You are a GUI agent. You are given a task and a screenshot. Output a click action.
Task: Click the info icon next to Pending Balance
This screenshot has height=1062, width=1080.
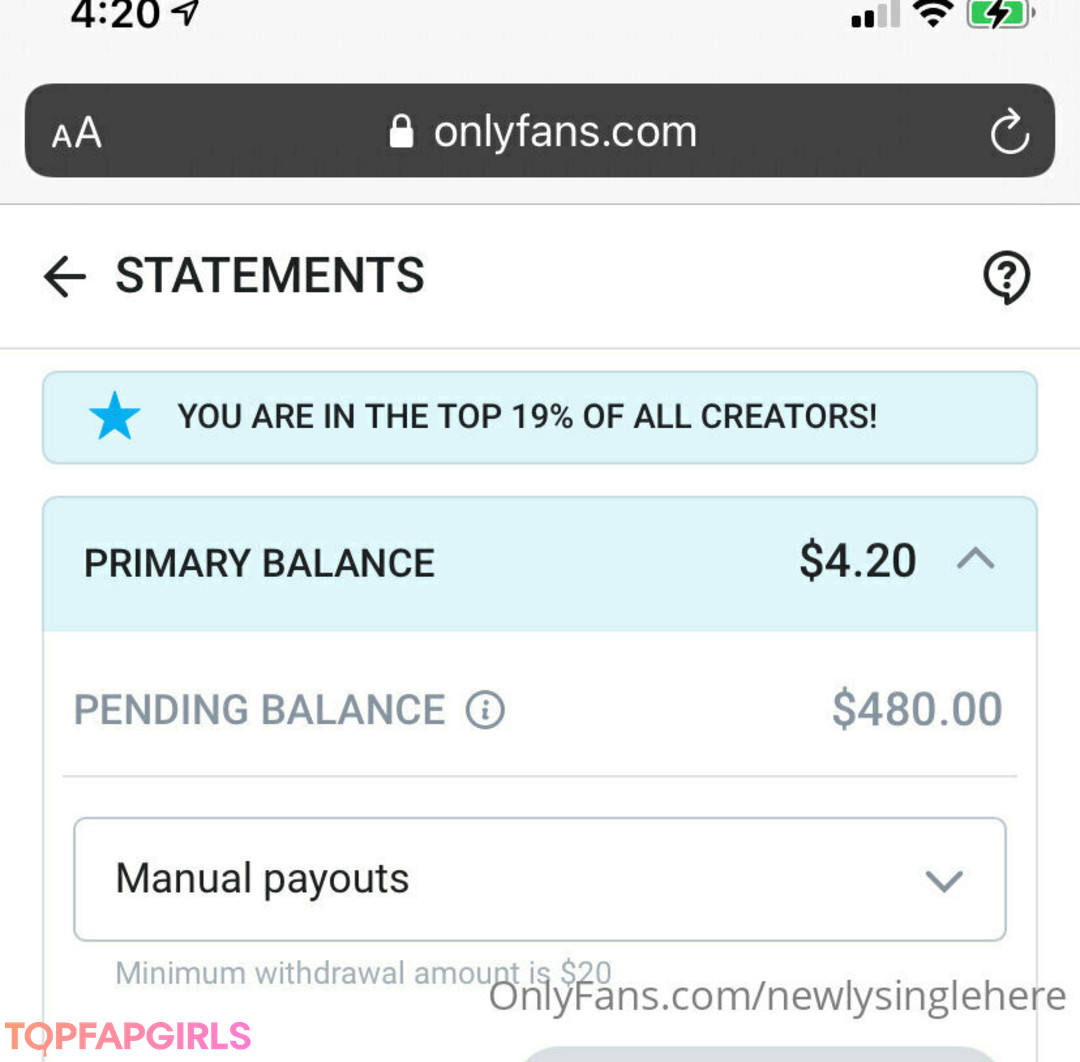485,711
